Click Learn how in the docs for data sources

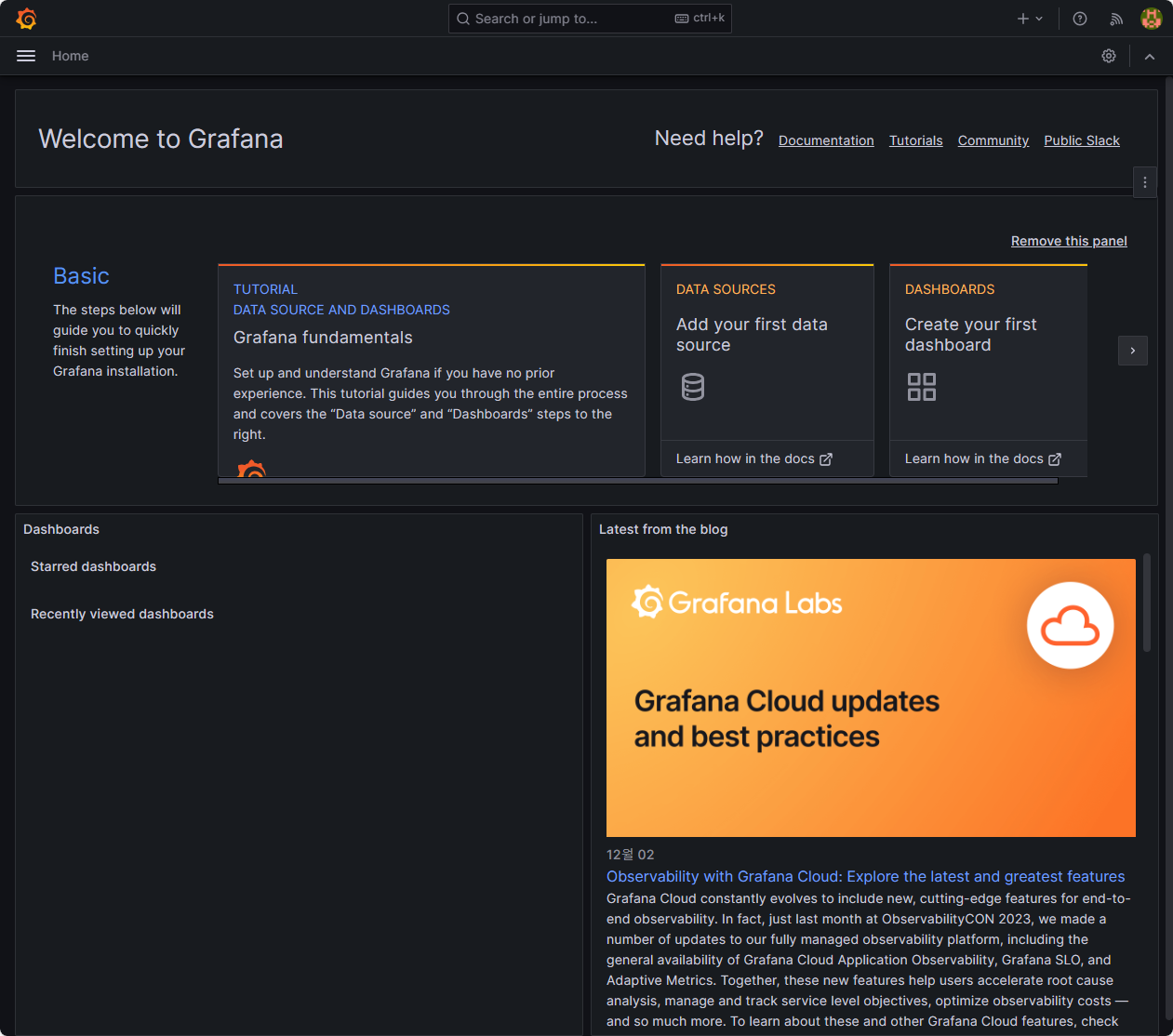[x=754, y=458]
